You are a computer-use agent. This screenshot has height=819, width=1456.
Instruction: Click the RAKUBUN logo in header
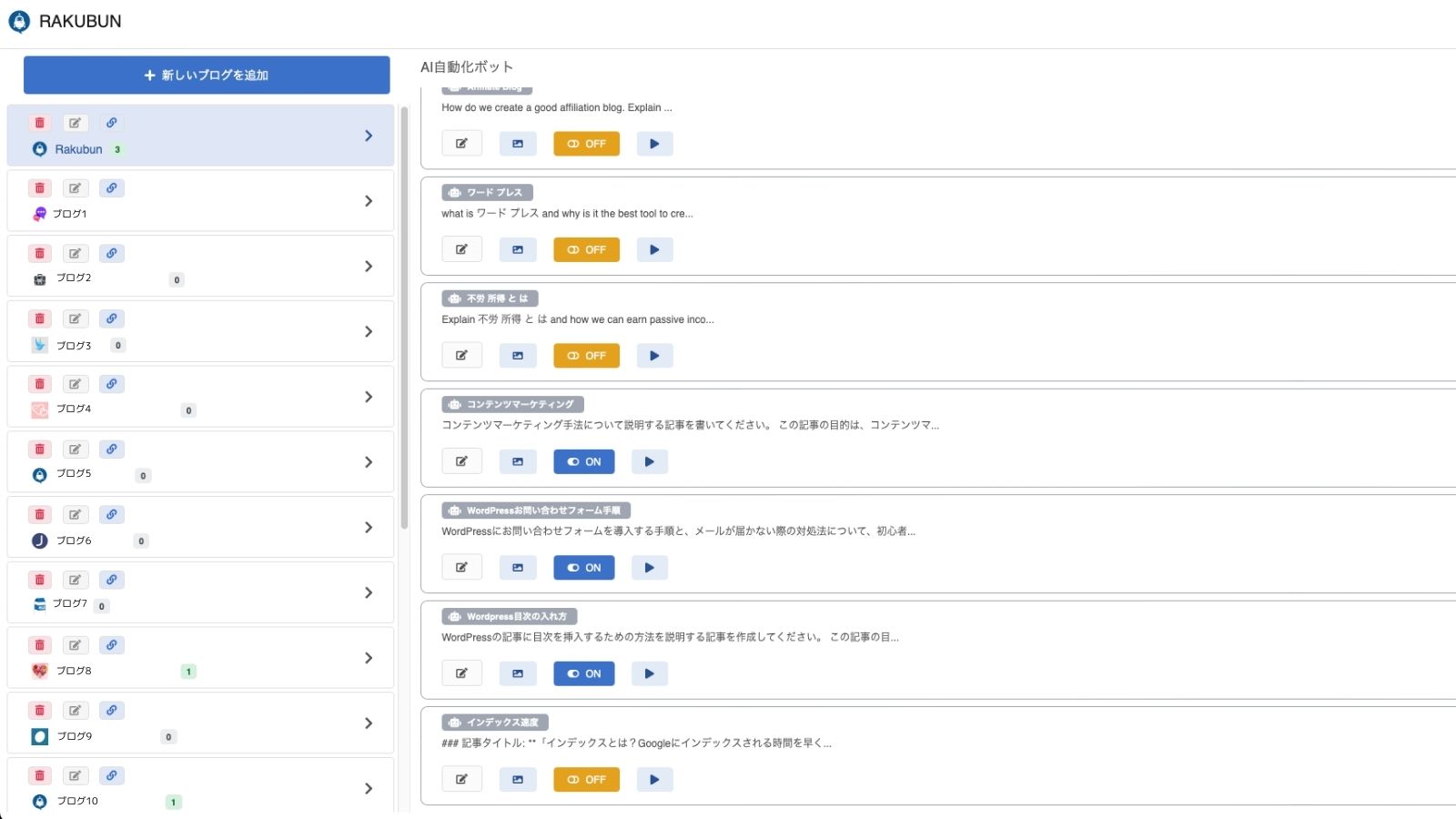(x=65, y=21)
